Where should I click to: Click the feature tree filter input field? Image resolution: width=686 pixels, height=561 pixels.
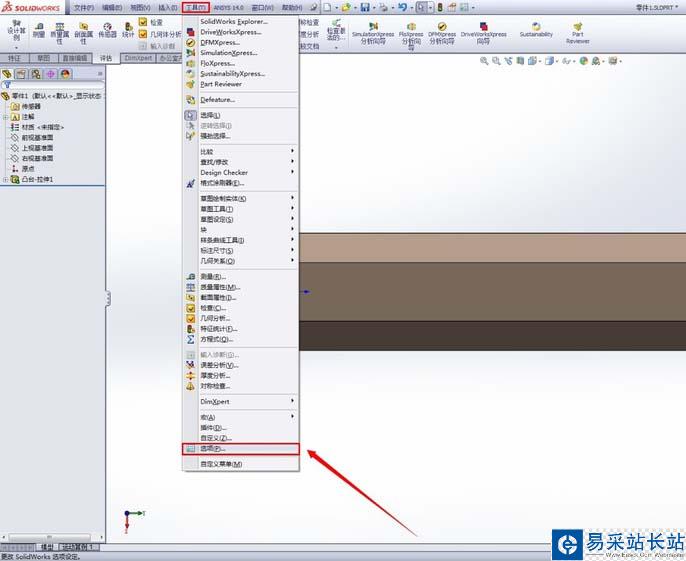(52, 85)
